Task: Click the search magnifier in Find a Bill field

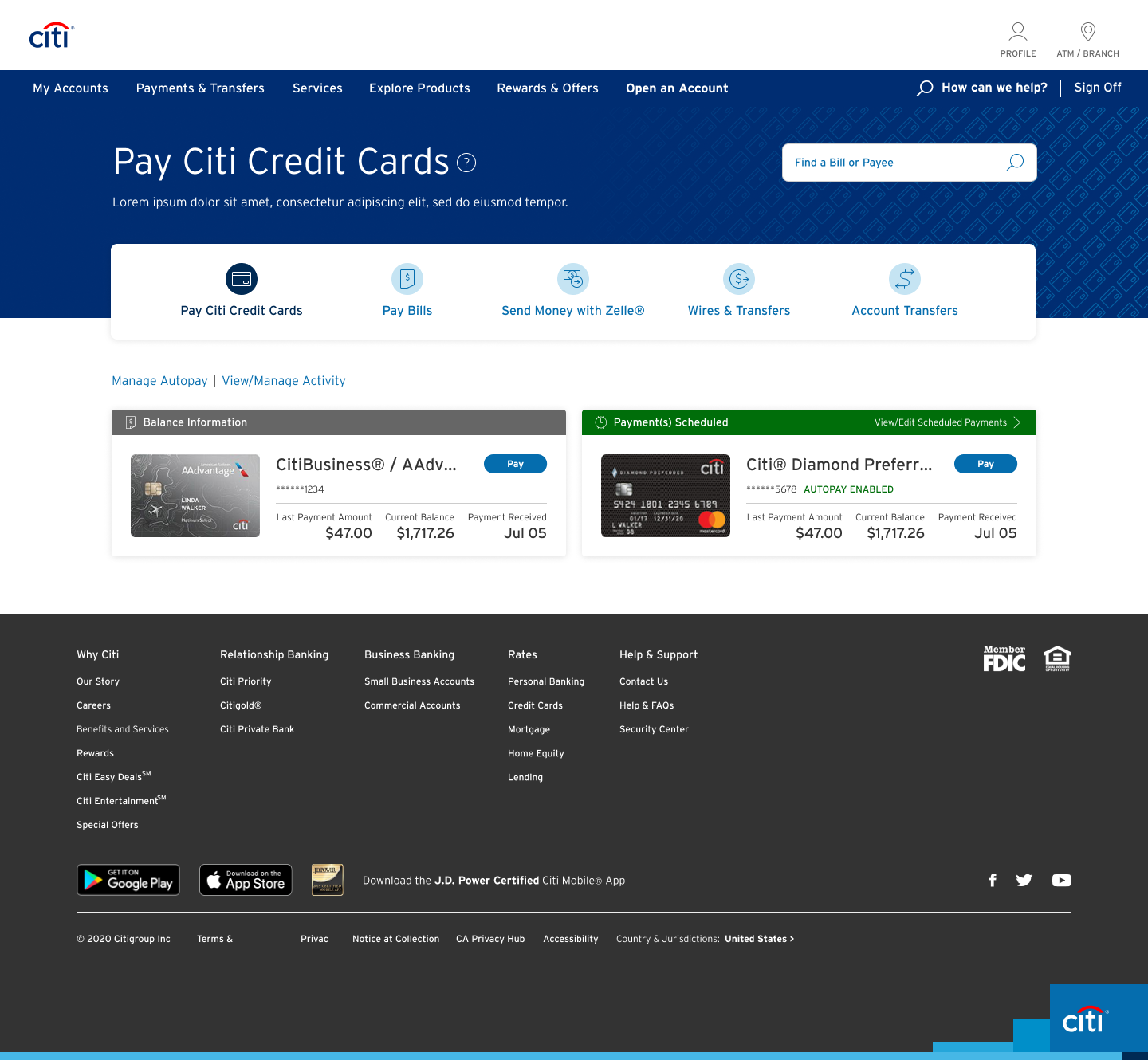Action: click(x=1015, y=163)
